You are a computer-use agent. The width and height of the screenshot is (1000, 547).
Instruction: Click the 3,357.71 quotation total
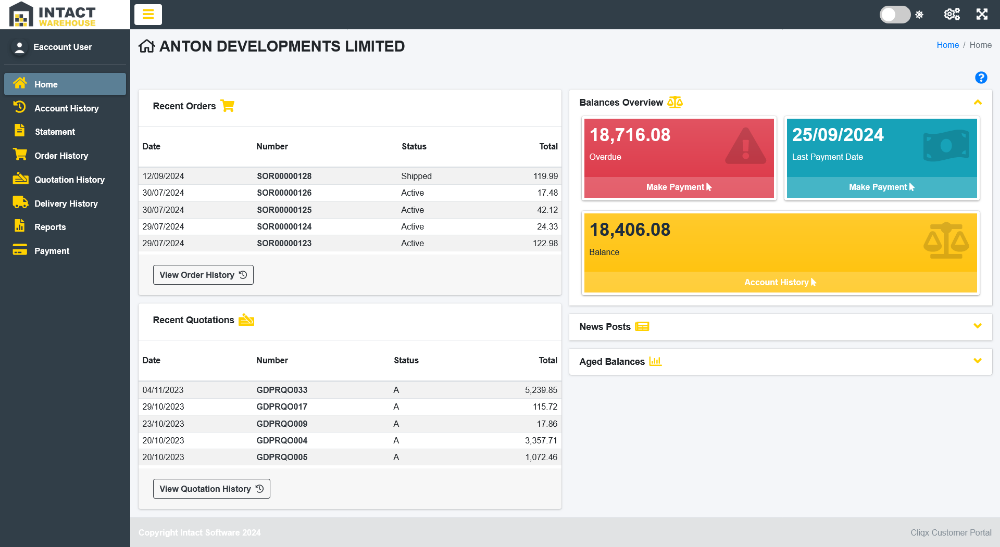(x=541, y=440)
